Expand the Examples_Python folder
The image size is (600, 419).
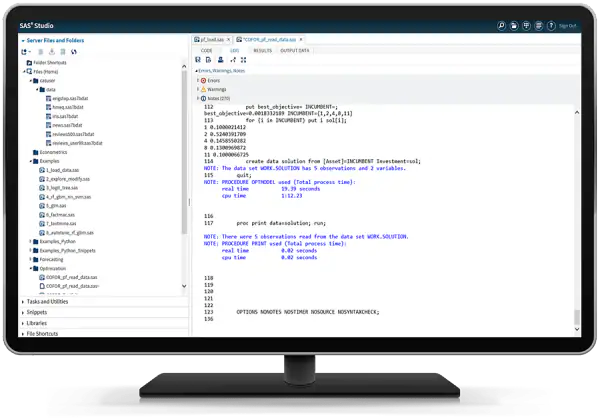point(31,241)
